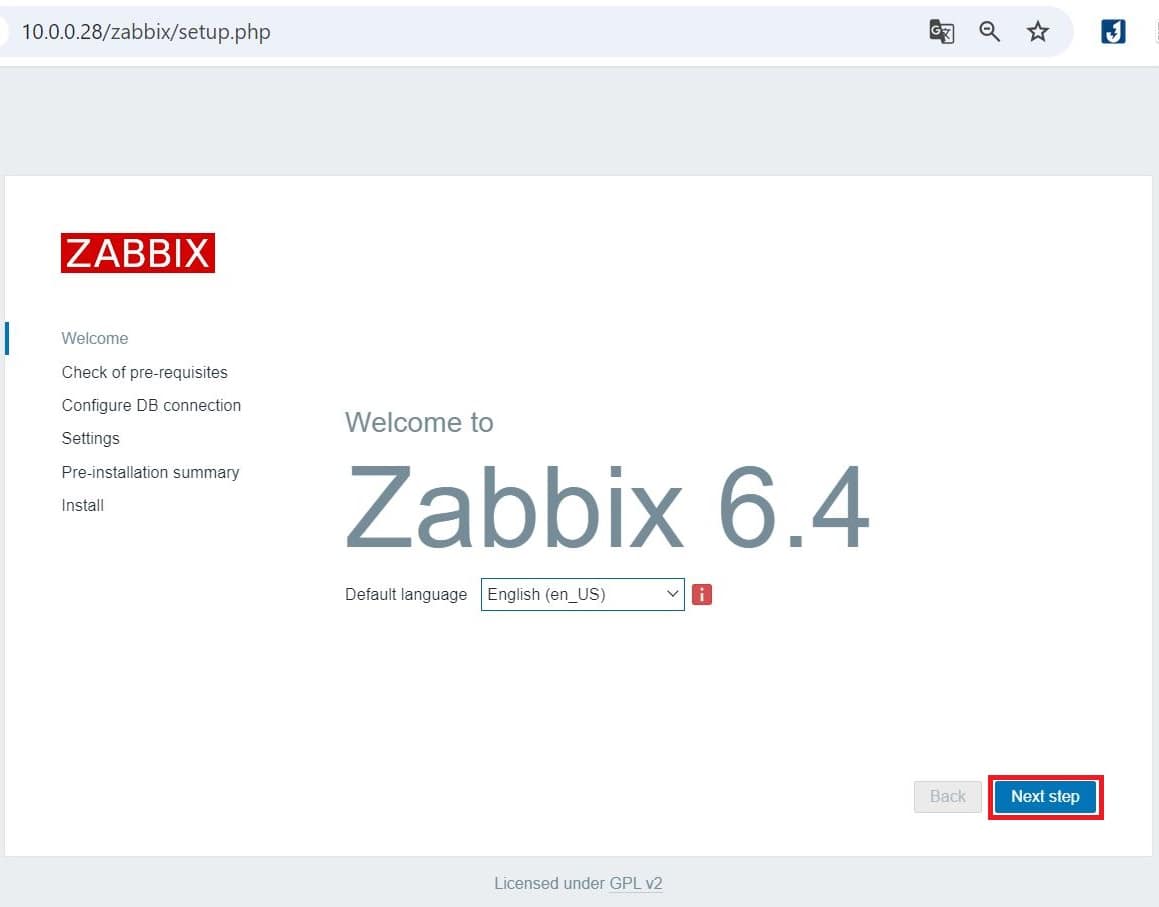Select Check of pre-requisites step
The width and height of the screenshot is (1159, 907).
click(145, 373)
